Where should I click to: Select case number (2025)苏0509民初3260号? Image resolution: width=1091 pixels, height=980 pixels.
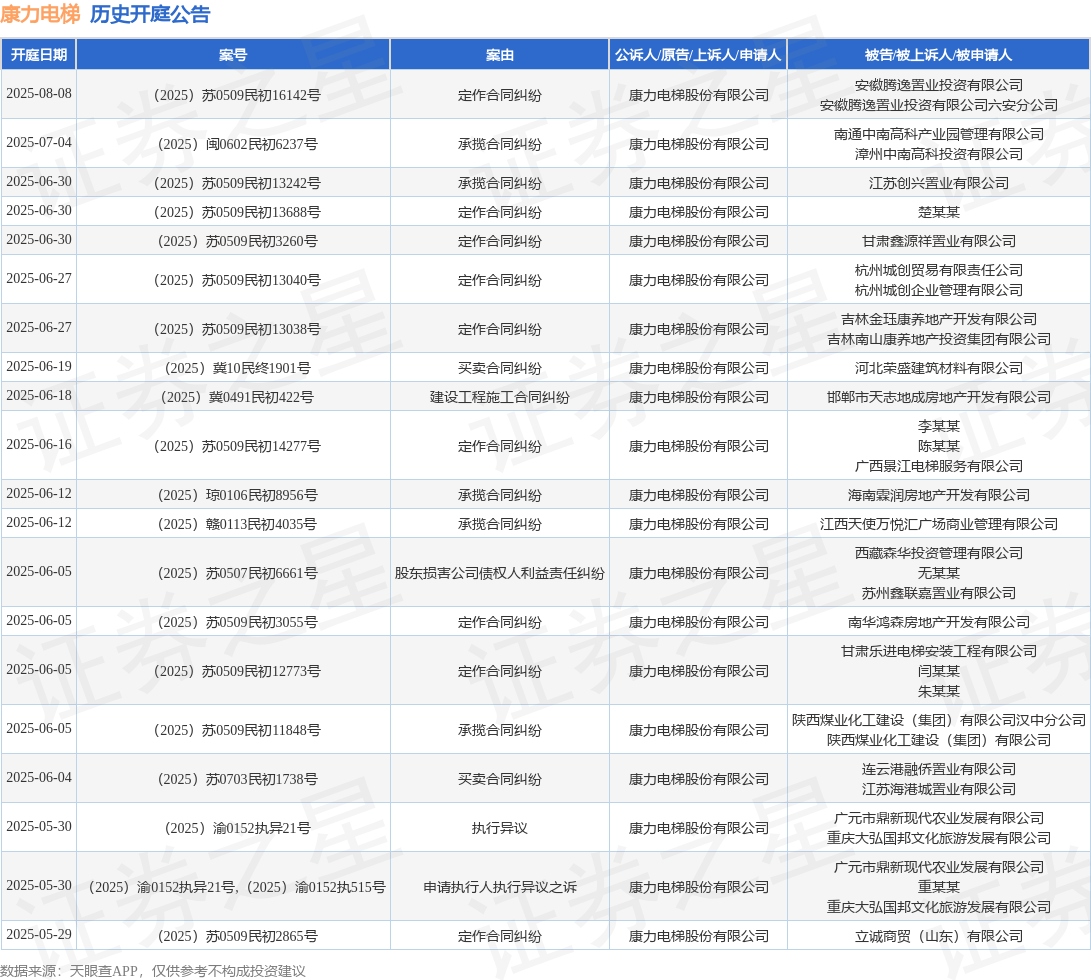[x=237, y=242]
